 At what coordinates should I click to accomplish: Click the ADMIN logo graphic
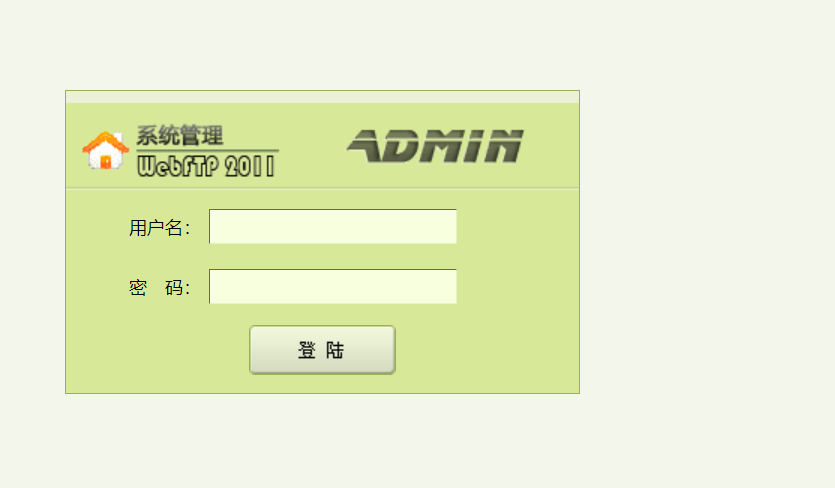tap(435, 145)
